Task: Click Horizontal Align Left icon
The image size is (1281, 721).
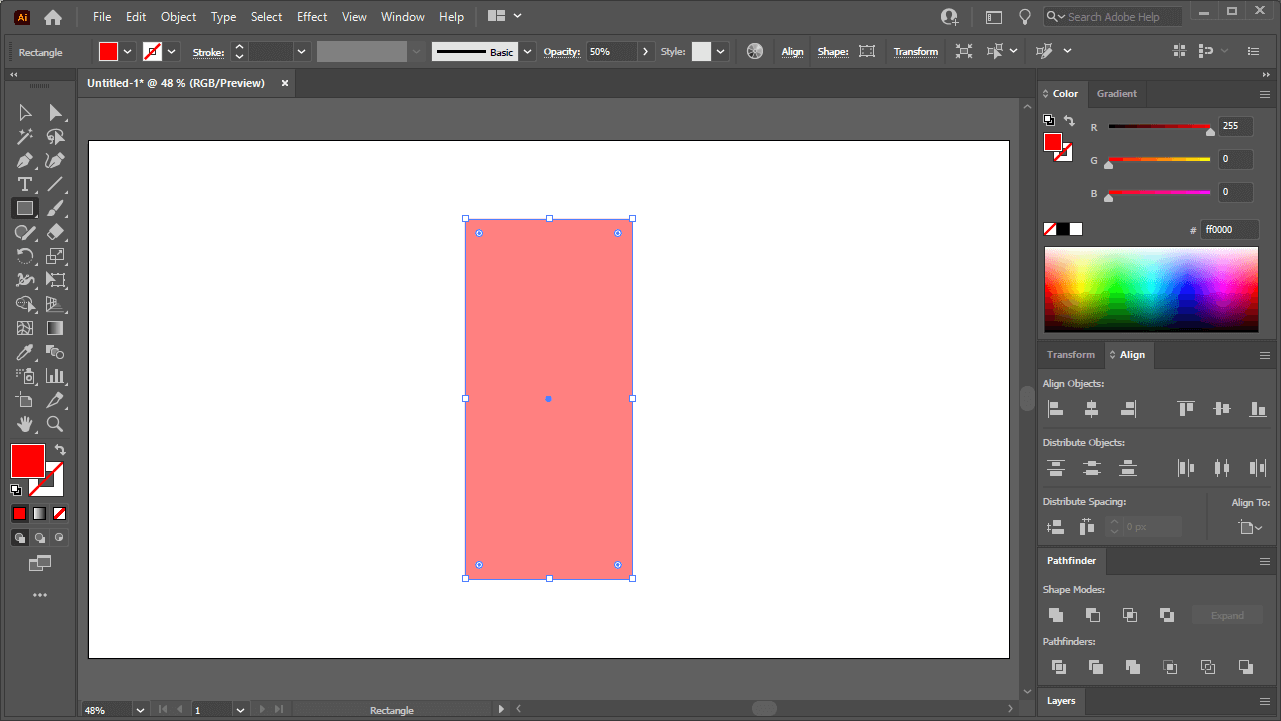Action: tap(1055, 408)
